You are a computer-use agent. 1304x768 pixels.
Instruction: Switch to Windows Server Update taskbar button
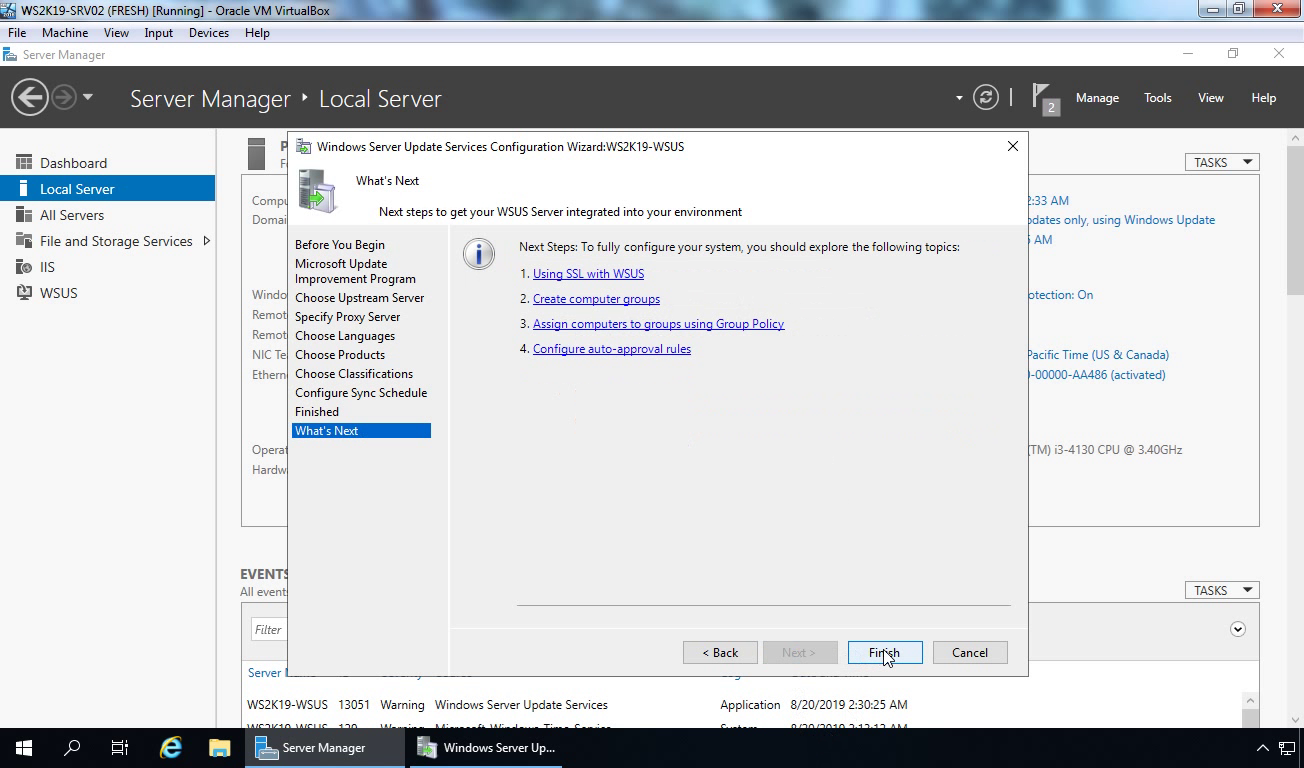coord(486,748)
